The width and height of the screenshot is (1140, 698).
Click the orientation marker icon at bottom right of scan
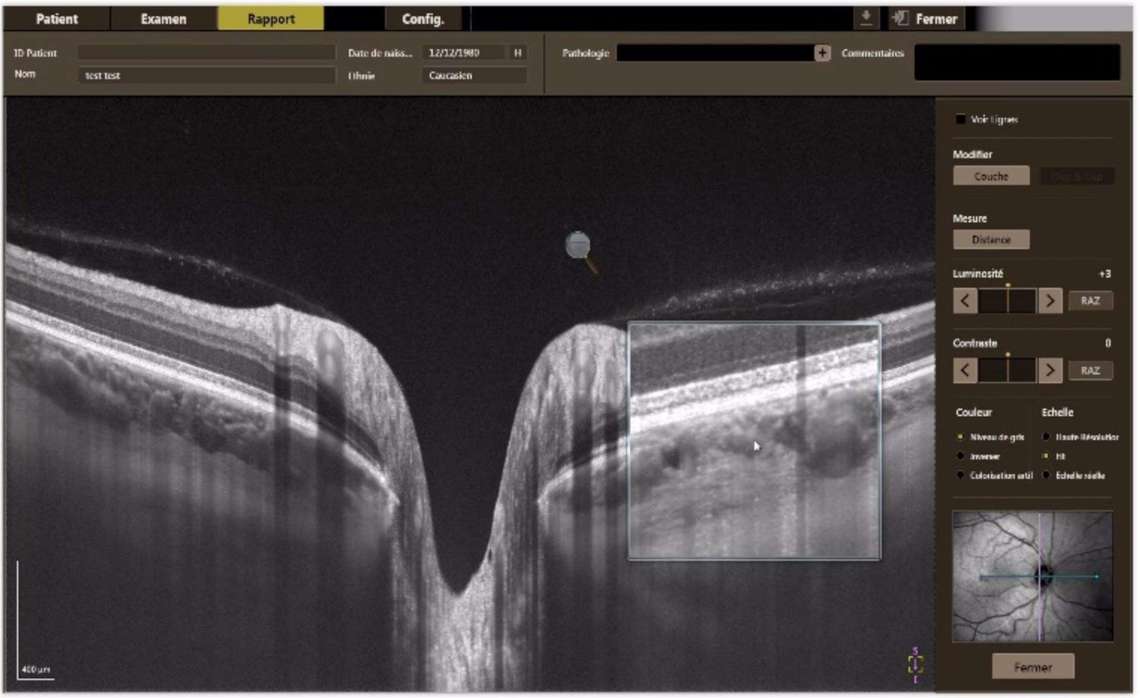[914, 663]
